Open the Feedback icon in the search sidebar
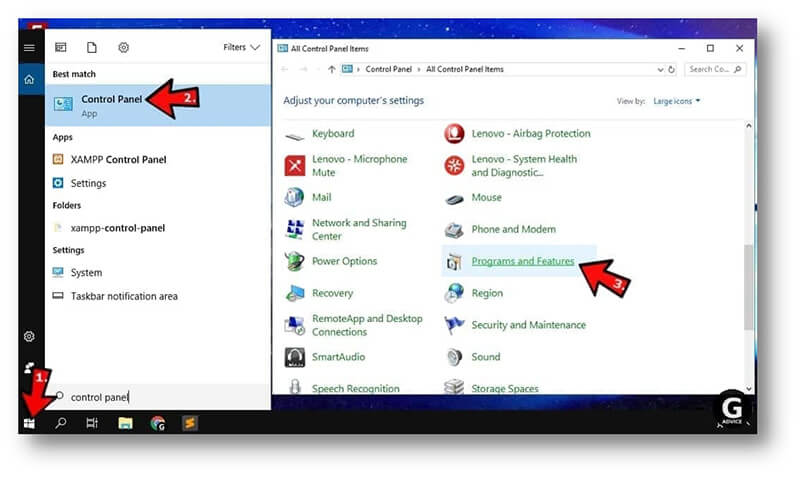800x477 pixels. [x=30, y=367]
